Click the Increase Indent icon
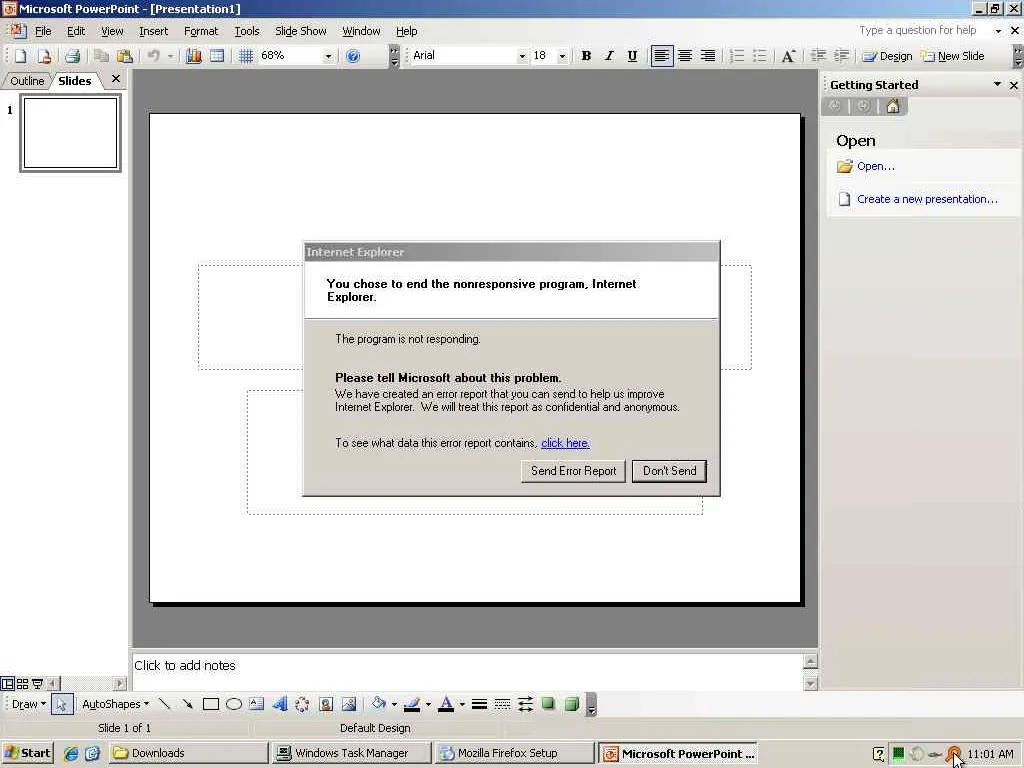 tap(841, 56)
